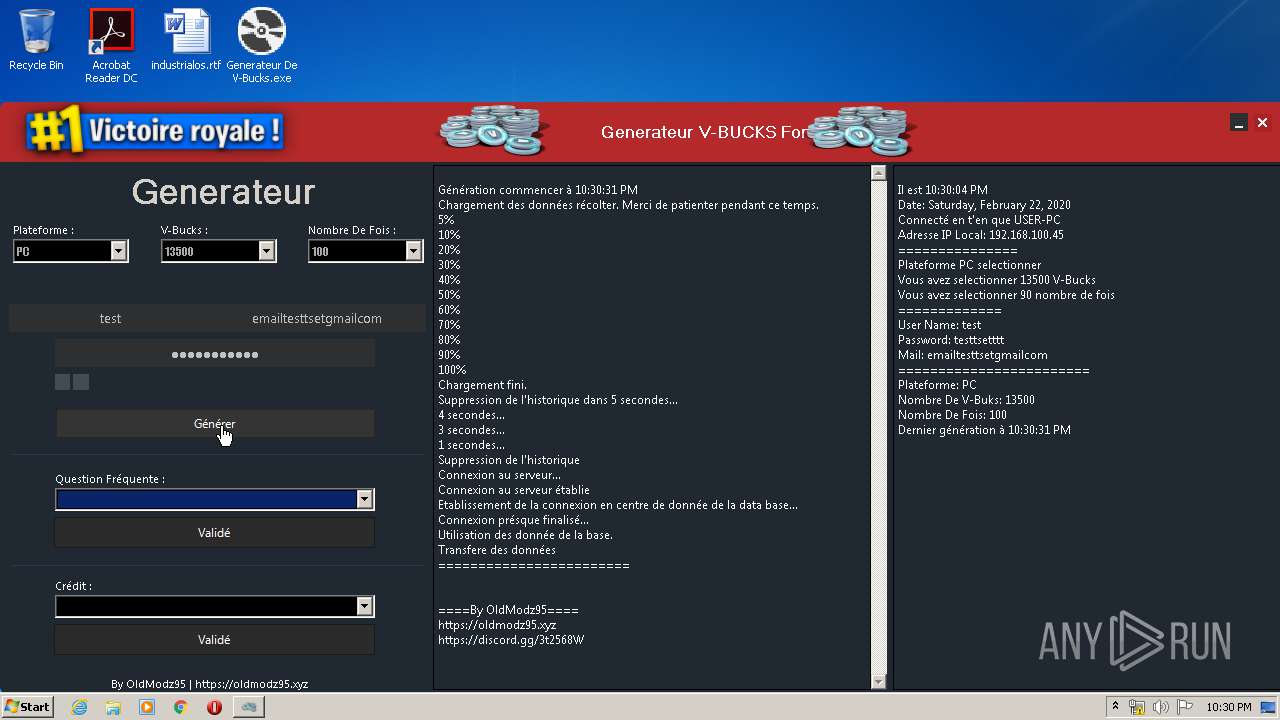Open the Recycle Bin desktop icon
Viewport: 1280px width, 720px height.
[x=36, y=40]
